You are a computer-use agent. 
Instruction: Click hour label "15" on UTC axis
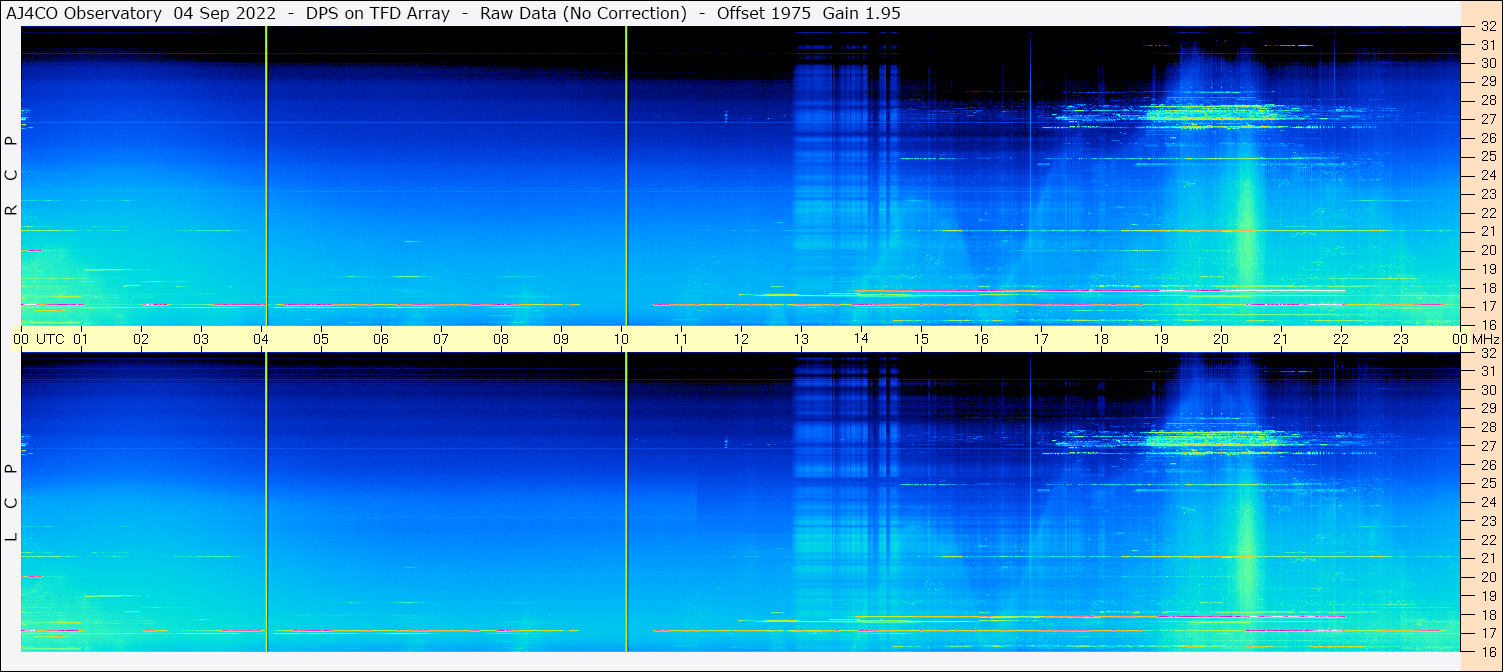pyautogui.click(x=921, y=339)
